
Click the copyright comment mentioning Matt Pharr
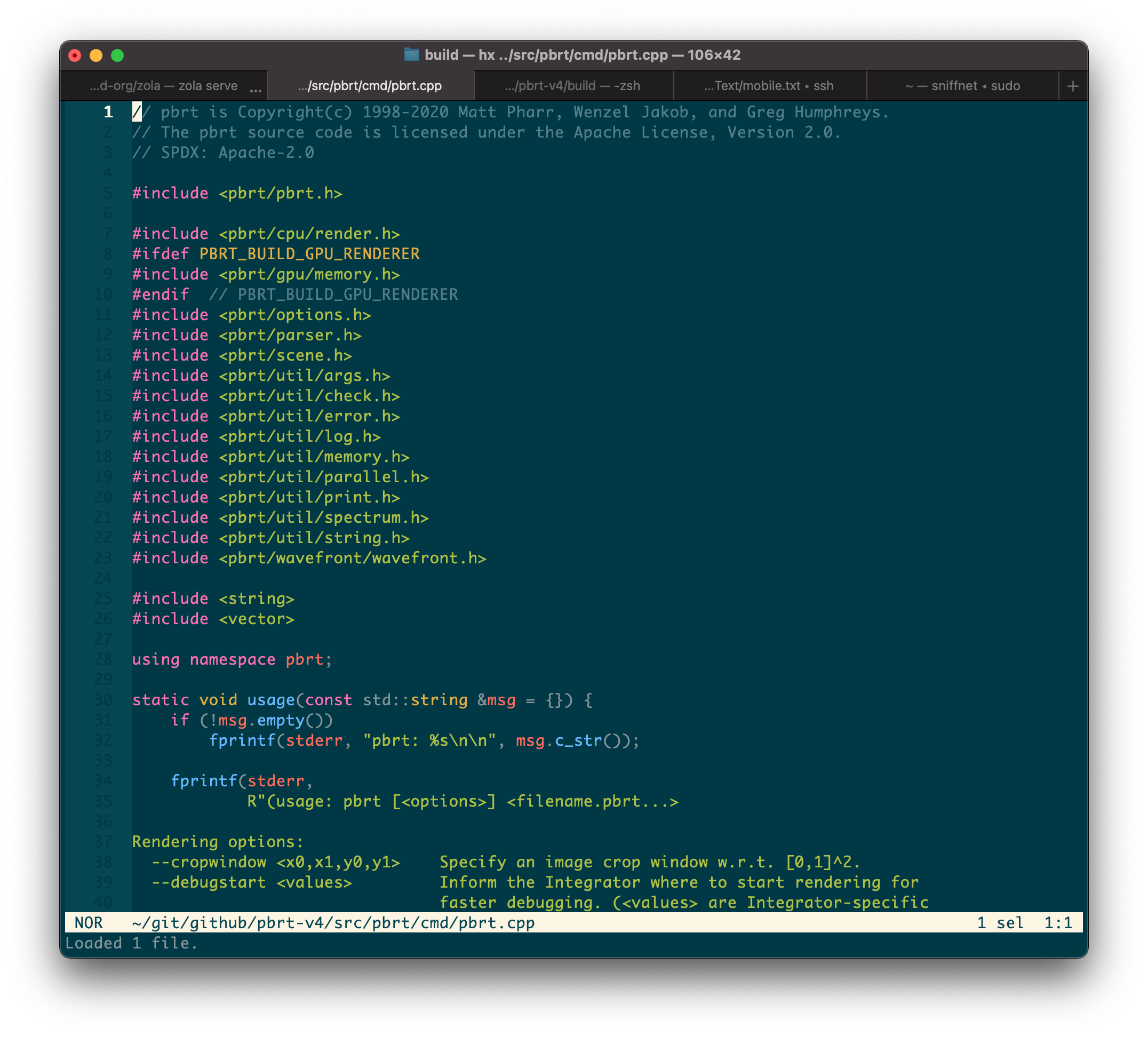click(510, 112)
